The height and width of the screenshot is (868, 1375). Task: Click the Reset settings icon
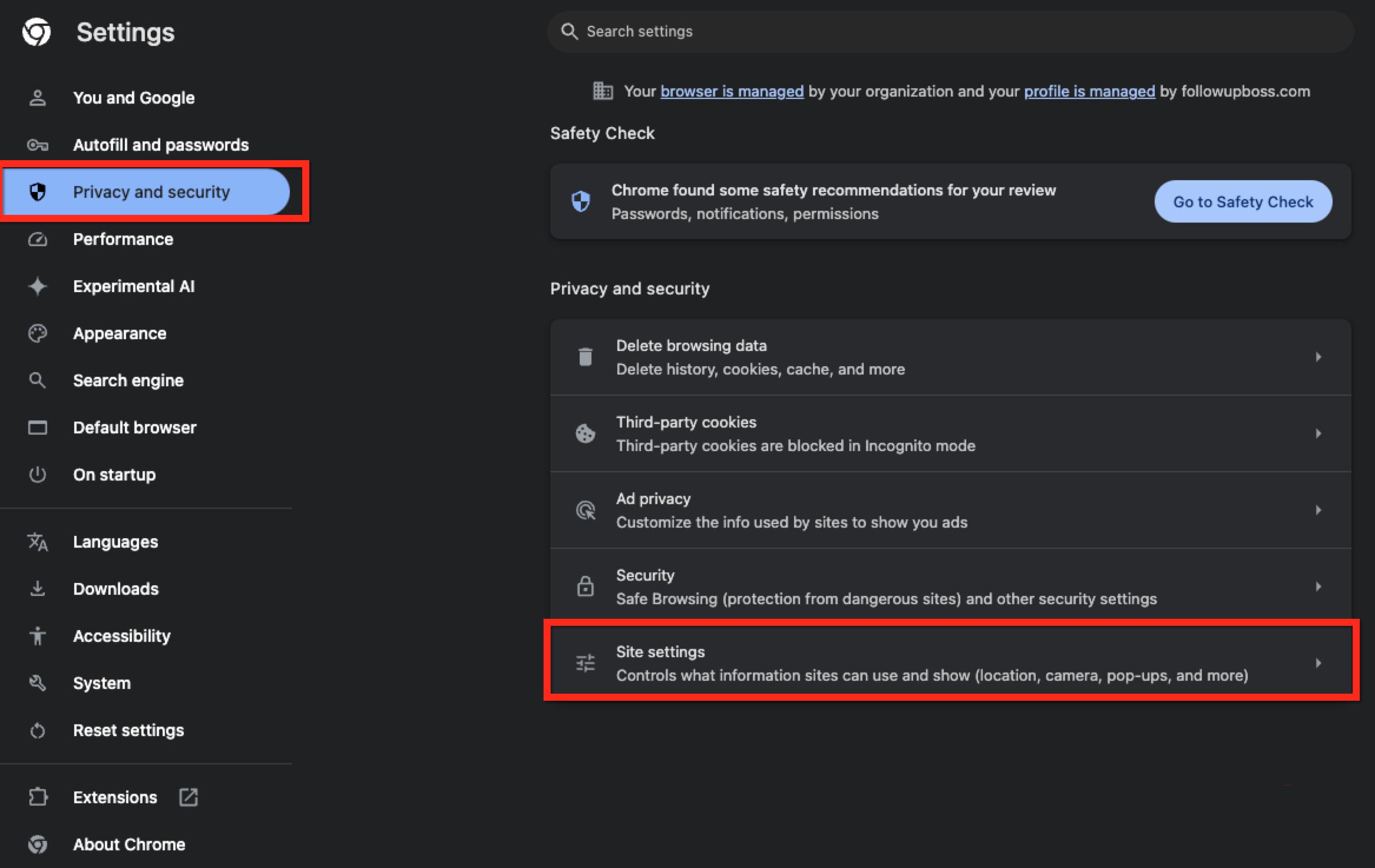click(38, 730)
